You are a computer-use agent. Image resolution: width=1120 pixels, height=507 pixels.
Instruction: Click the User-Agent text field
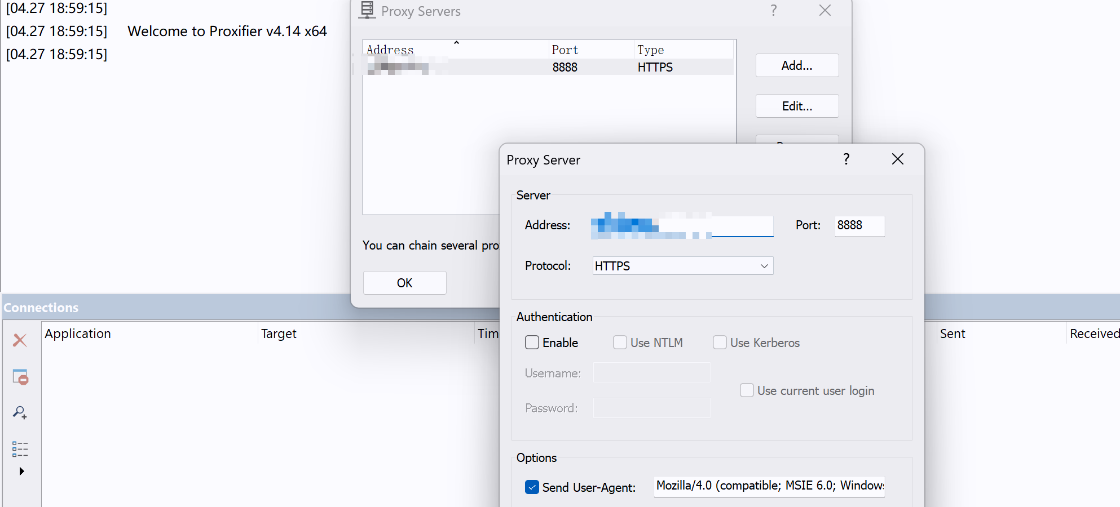[x=769, y=487]
